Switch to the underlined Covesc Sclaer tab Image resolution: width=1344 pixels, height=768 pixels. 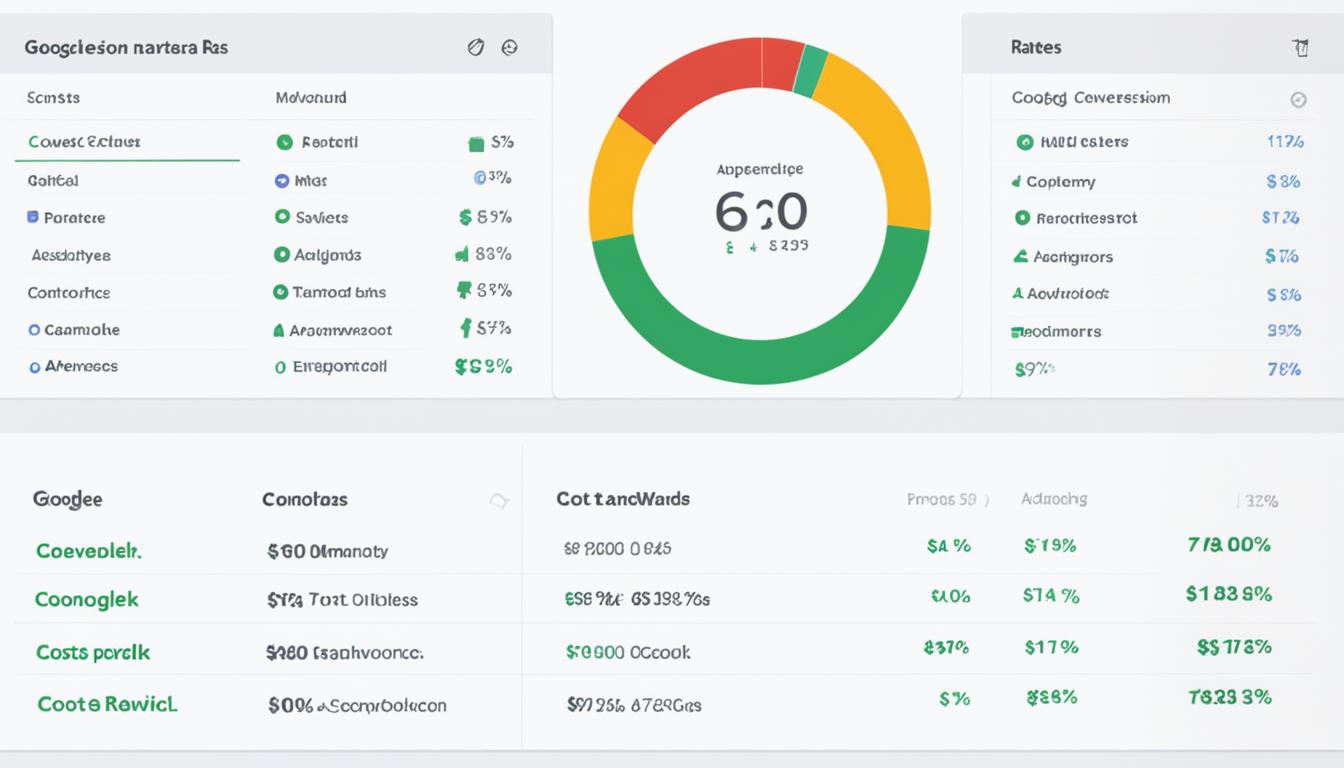coord(85,142)
